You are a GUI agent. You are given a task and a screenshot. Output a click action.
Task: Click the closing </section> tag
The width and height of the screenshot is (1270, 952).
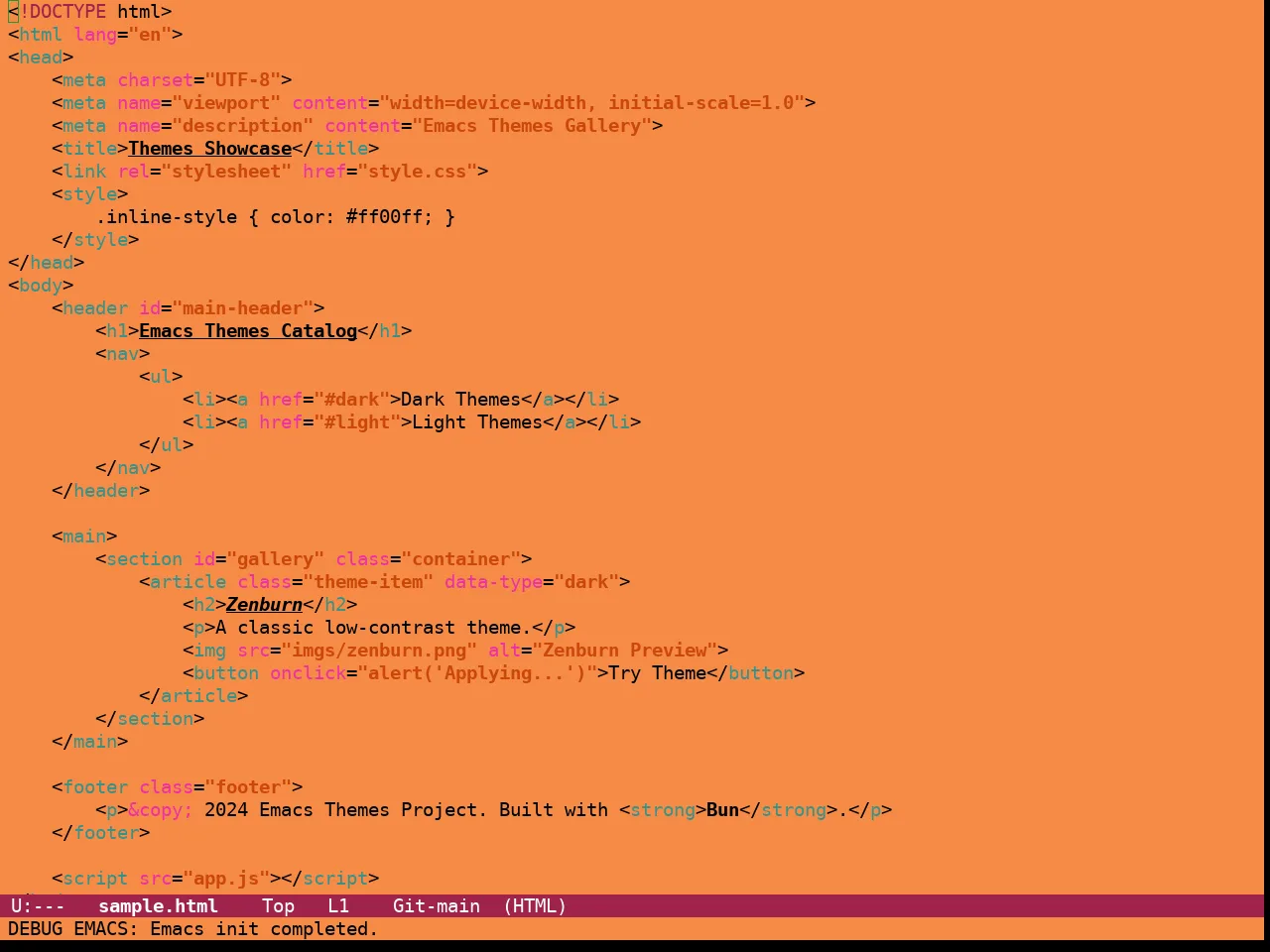point(150,719)
